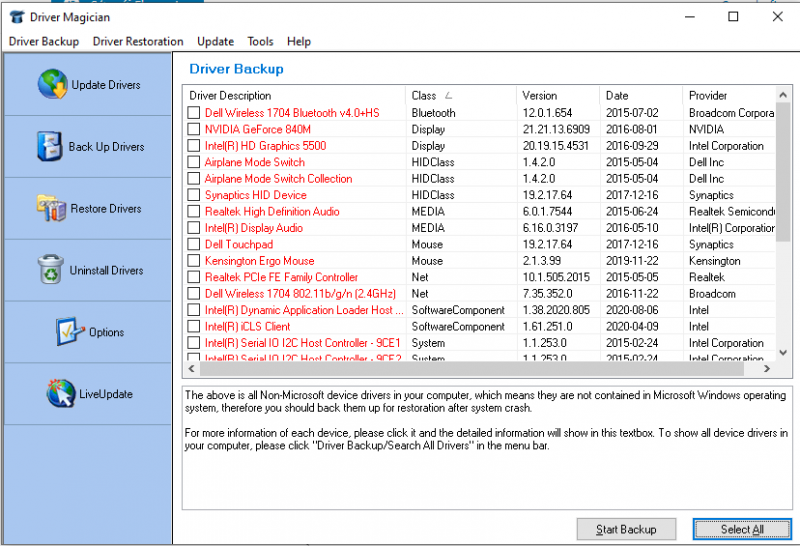Click the Uninstall Drivers recycle bin icon
This screenshot has height=546, width=800.
[x=50, y=271]
